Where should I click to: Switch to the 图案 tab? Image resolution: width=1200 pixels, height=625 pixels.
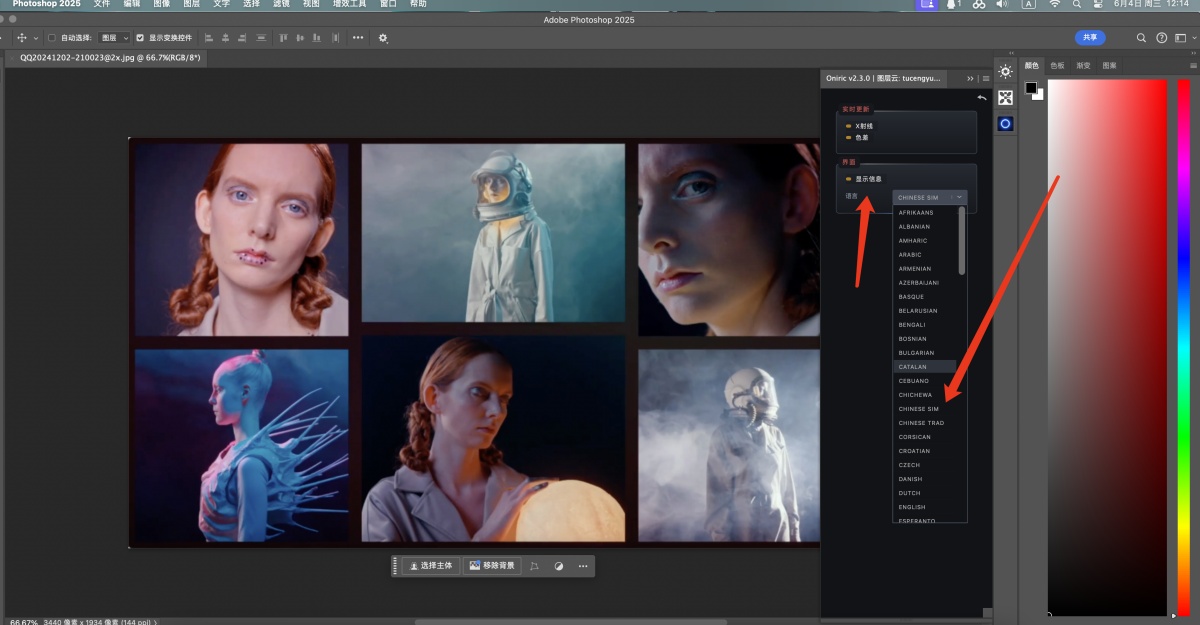click(x=1109, y=65)
